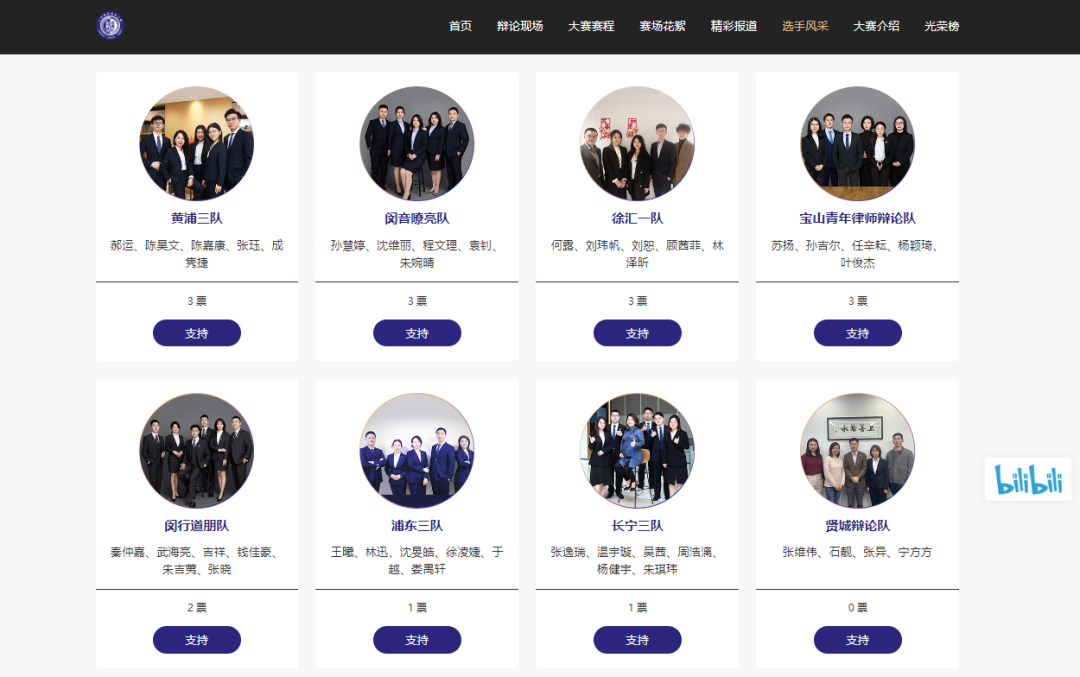Open the 辩论现场 menu item
Image resolution: width=1080 pixels, height=677 pixels.
[x=520, y=26]
